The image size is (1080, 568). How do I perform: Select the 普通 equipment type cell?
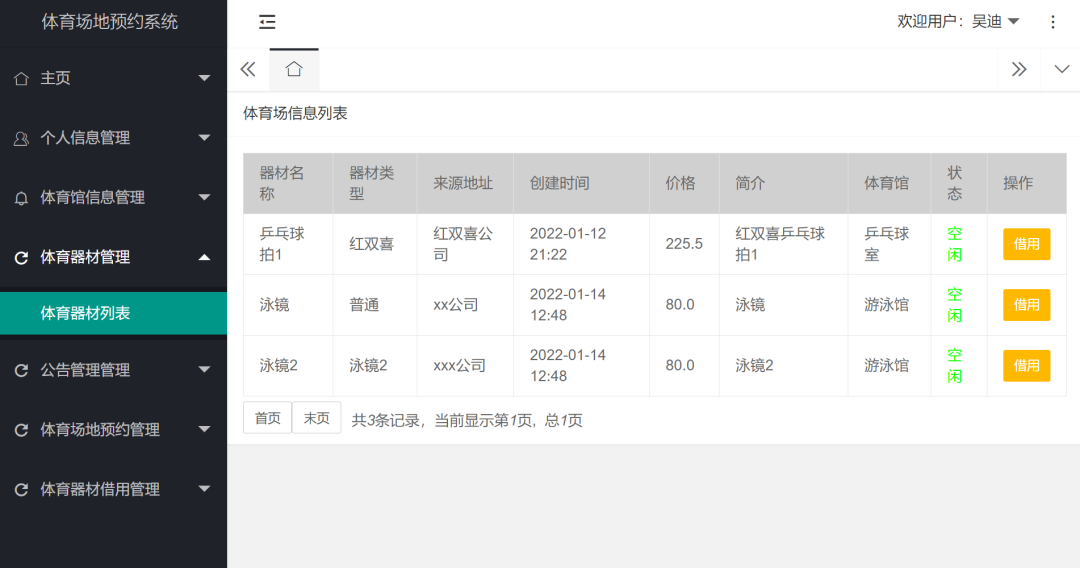coord(375,305)
